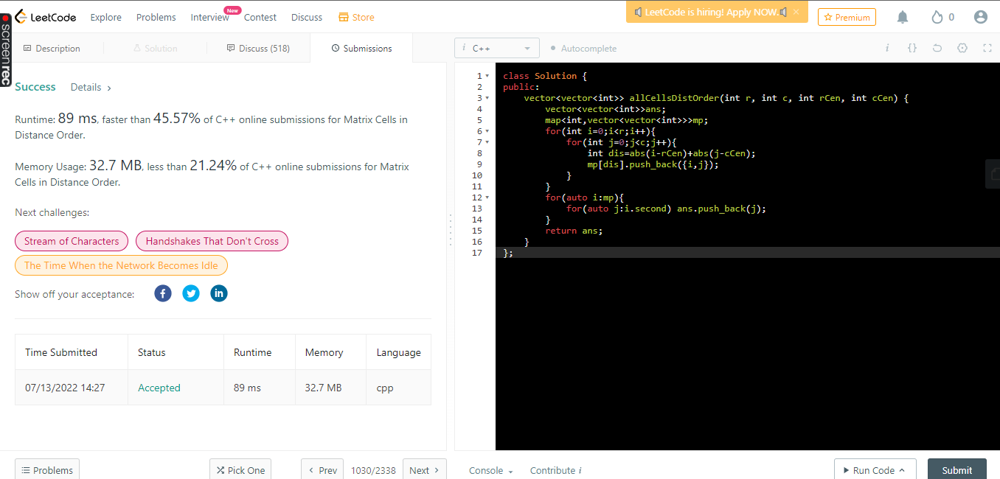Open the Accepted submission link

click(x=159, y=388)
